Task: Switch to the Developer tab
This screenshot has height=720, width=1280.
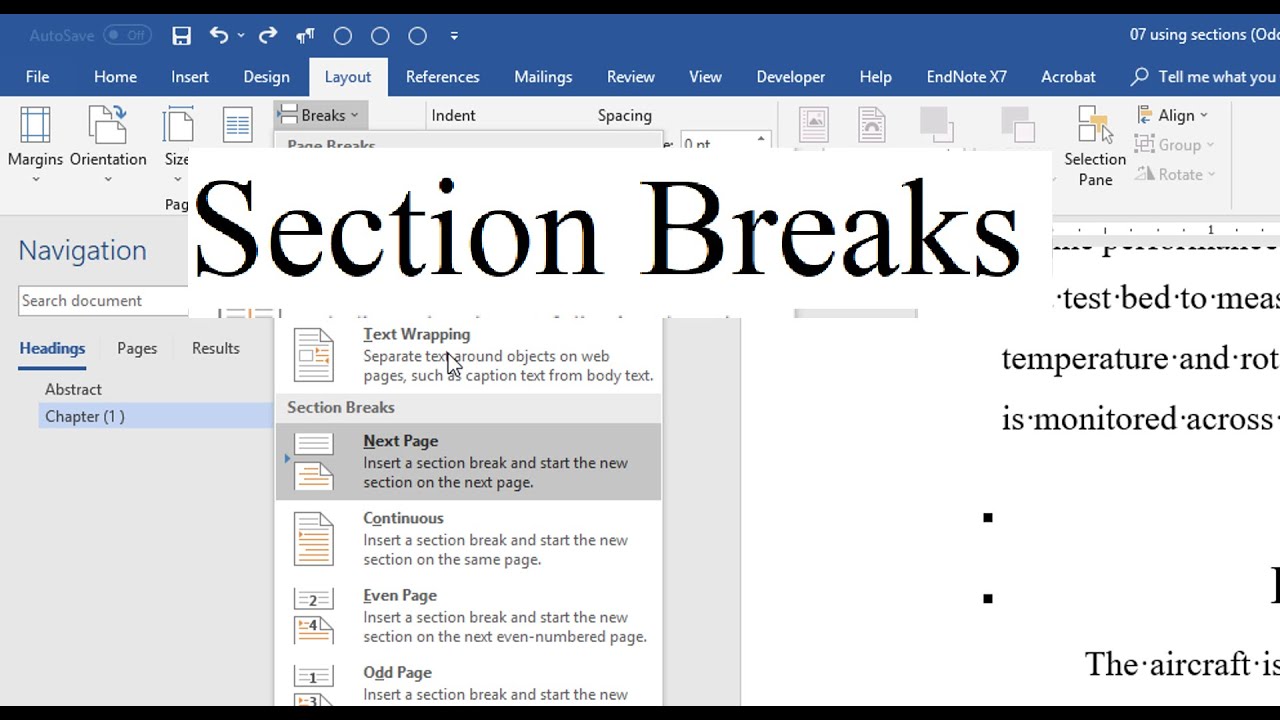Action: (x=791, y=77)
